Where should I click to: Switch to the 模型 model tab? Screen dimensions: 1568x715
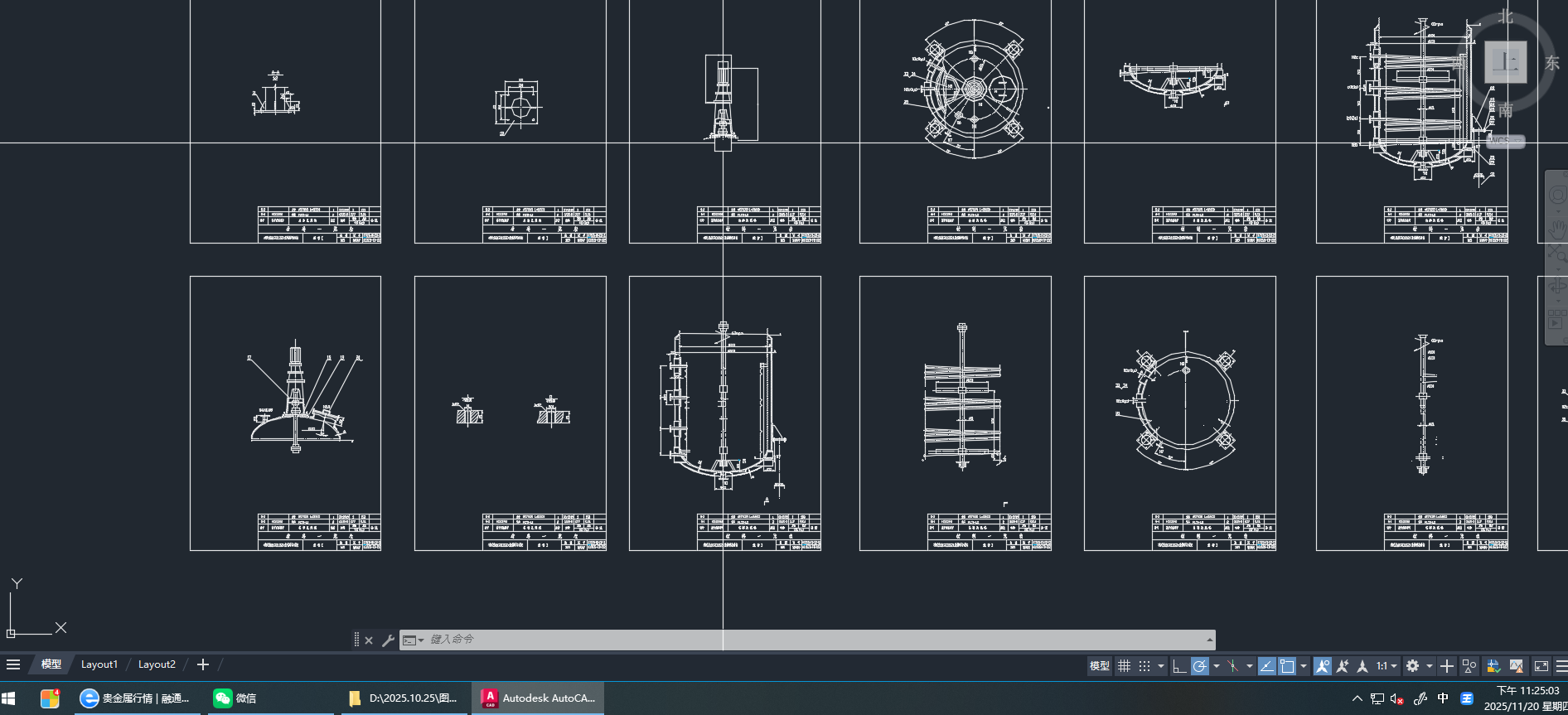point(51,664)
